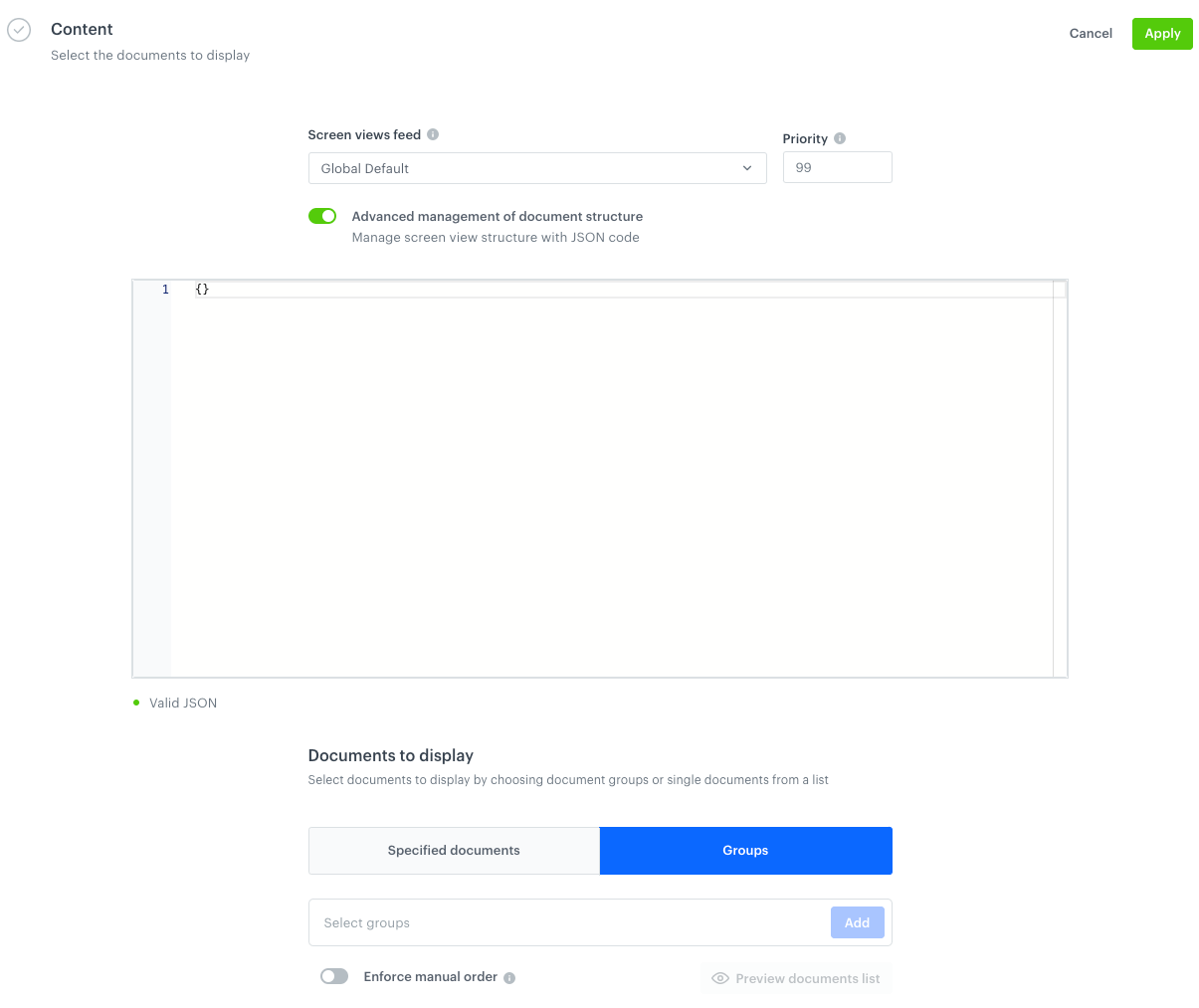1199x1008 pixels.
Task: Click the info icon next to Priority
Action: coord(841,138)
